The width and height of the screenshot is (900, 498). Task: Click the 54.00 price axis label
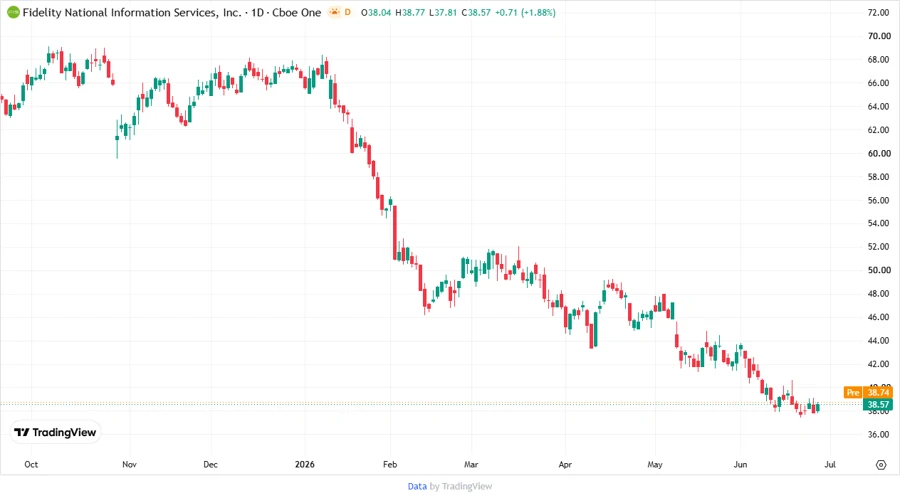pos(879,223)
